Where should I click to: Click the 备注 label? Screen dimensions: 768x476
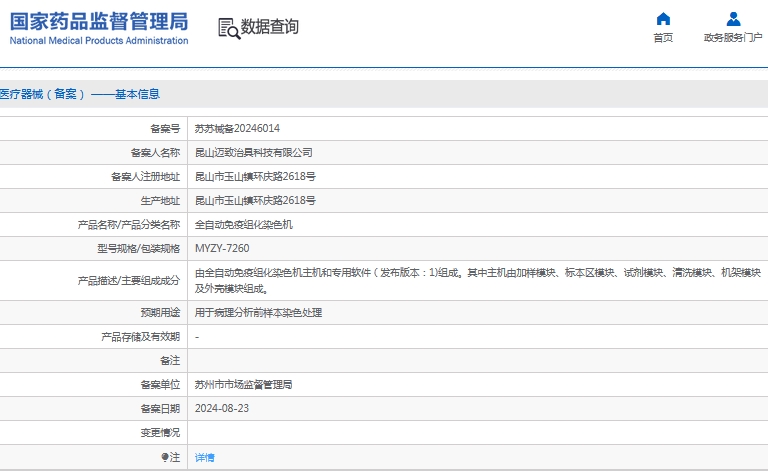170,361
